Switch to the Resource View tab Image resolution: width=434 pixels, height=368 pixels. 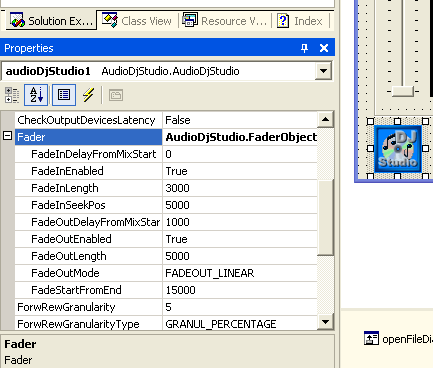(225, 21)
